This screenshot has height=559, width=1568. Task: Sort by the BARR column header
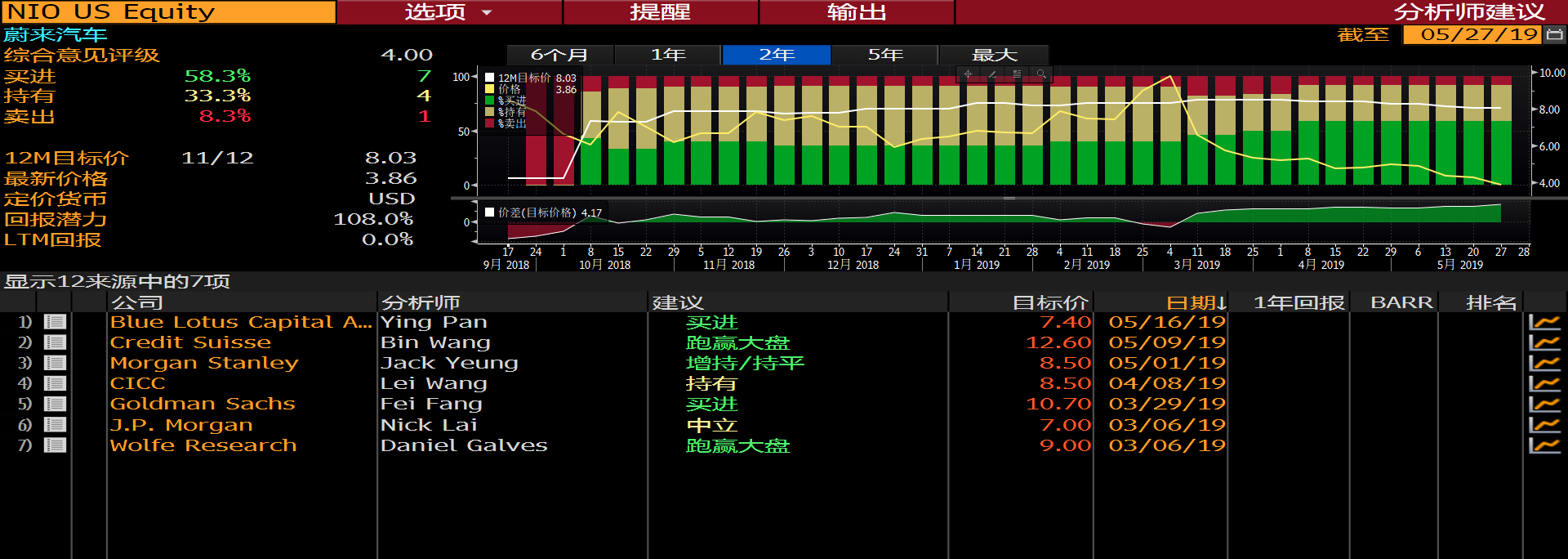1394,302
